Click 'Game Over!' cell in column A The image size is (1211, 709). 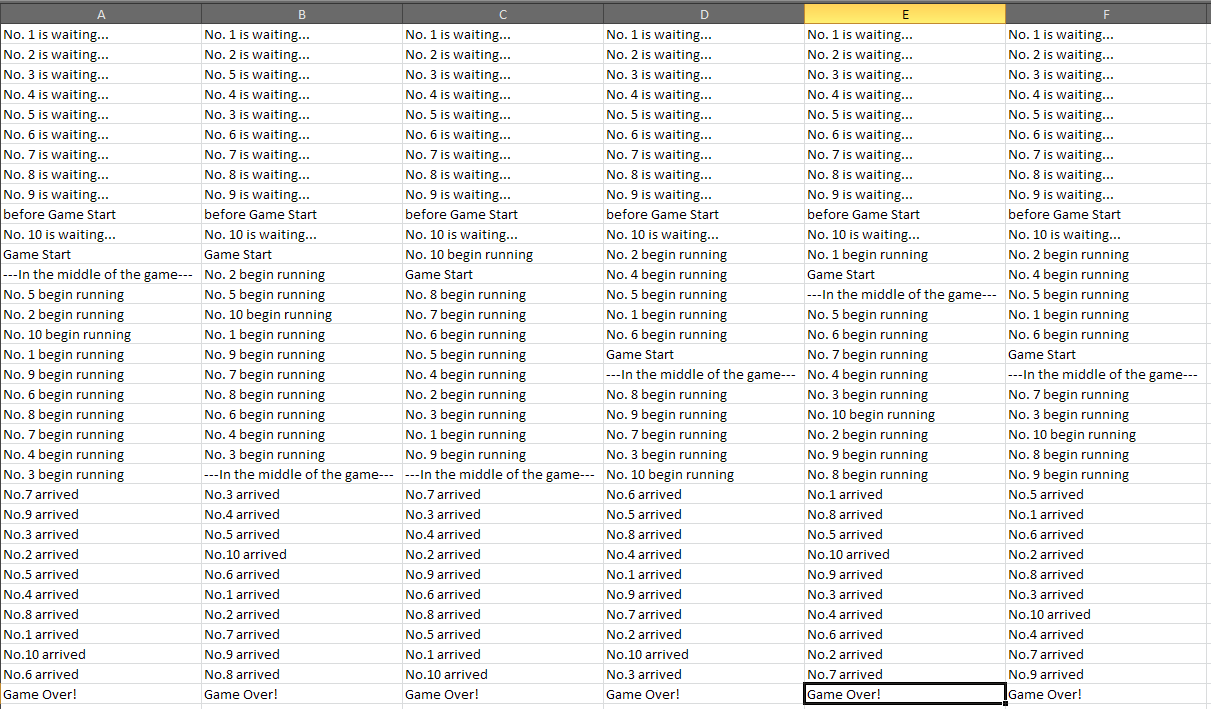pos(101,694)
